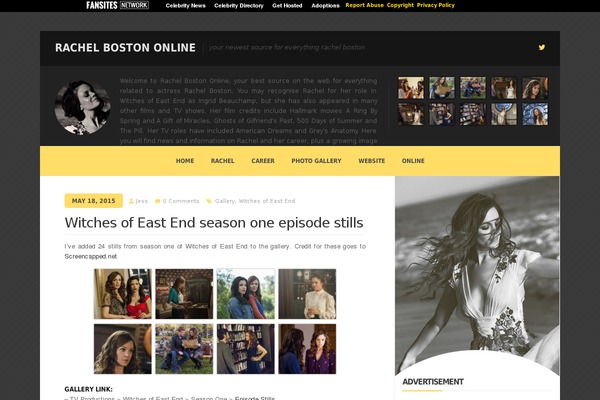Open post still of woman in purple top
This screenshot has height=400, width=600.
(x=307, y=349)
